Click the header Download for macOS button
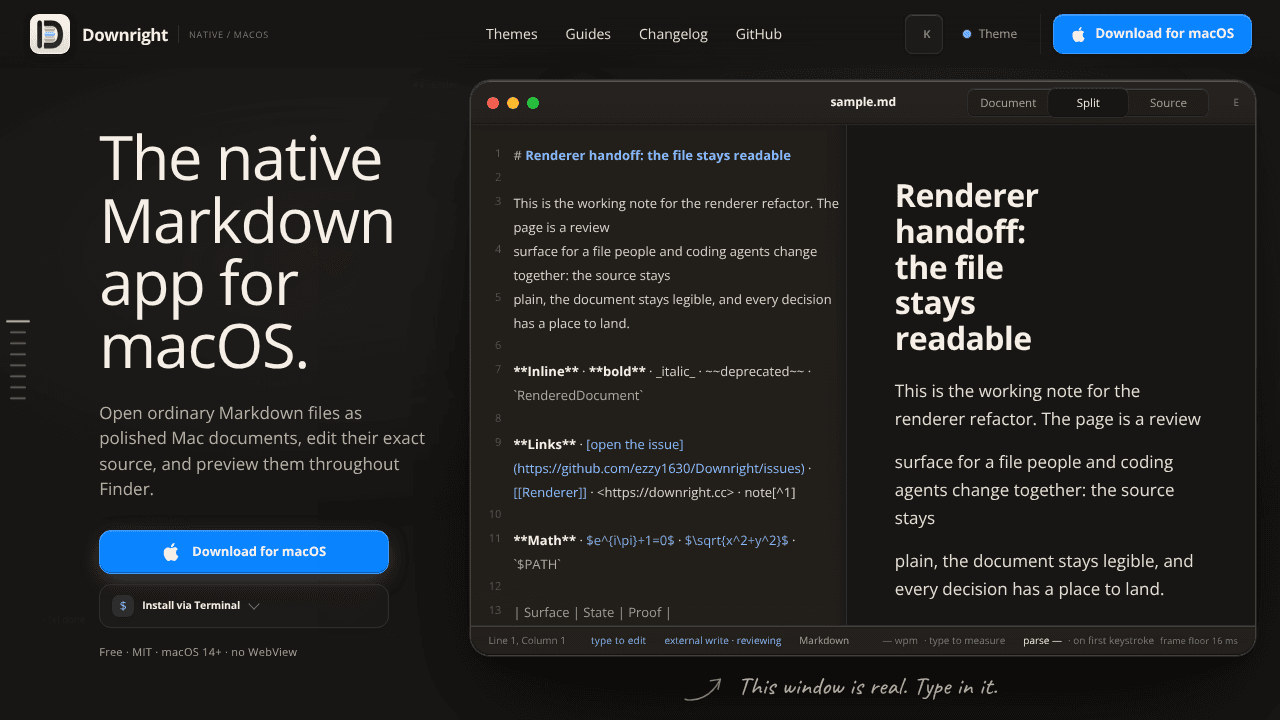 pos(1152,34)
